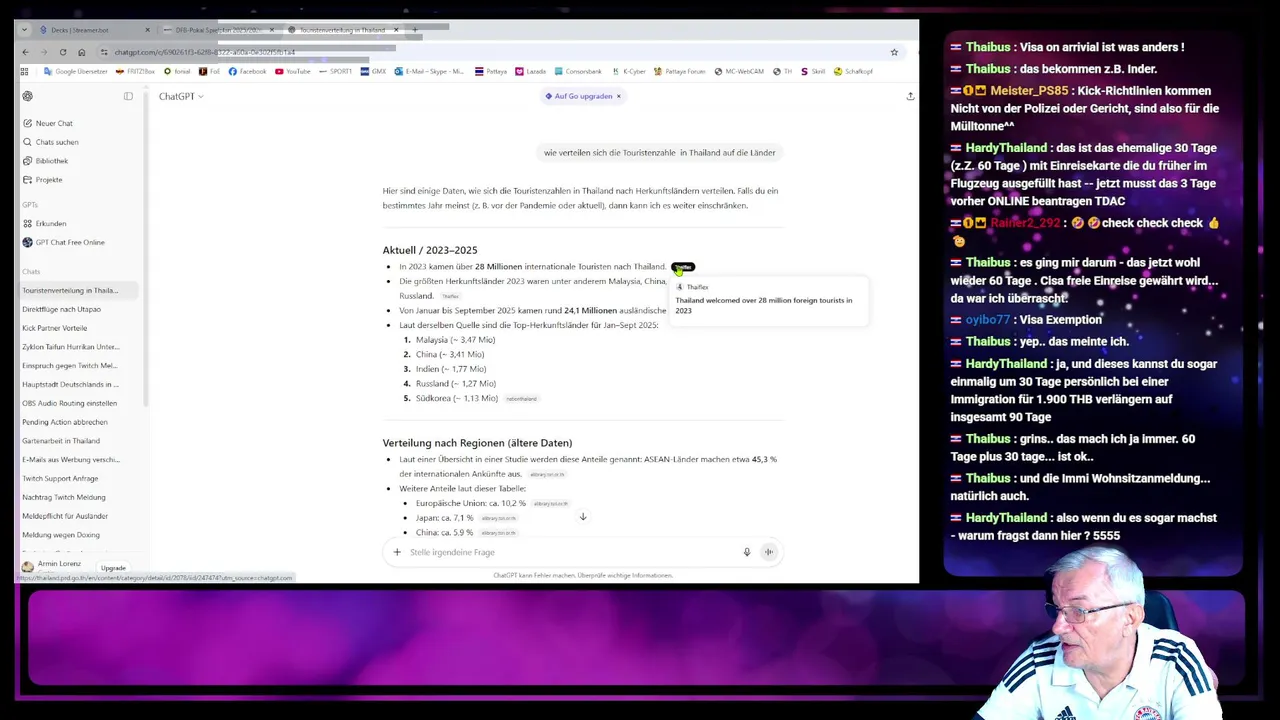Open the ChatGPT model selector dropdown

pos(181,96)
